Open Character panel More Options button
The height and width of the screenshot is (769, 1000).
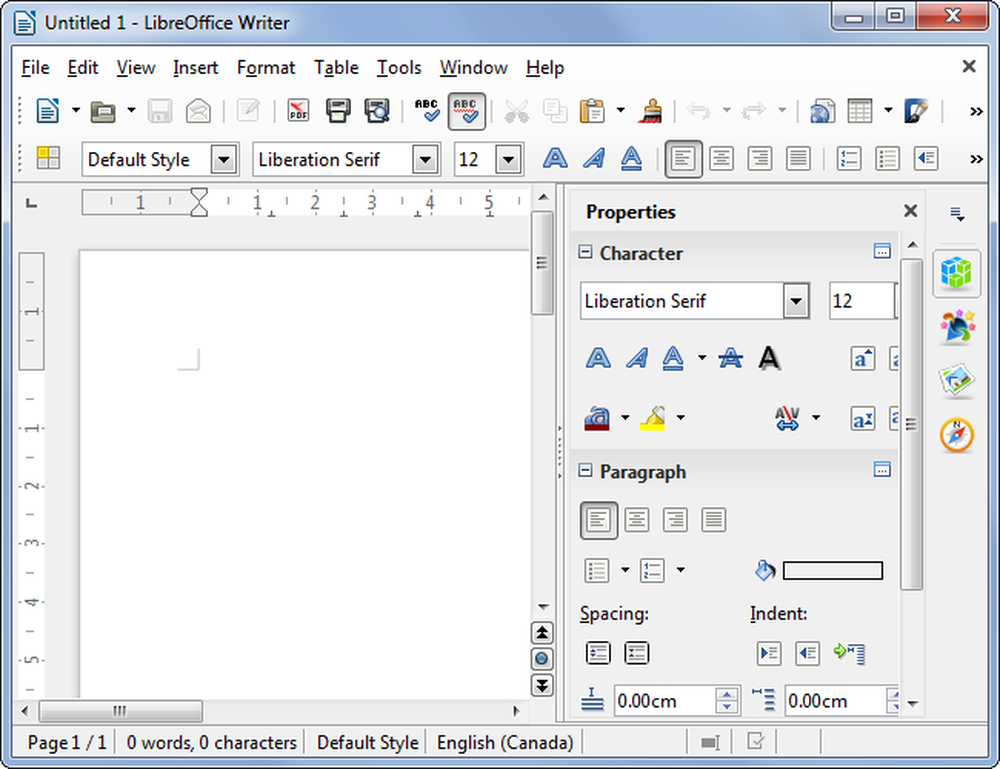882,251
